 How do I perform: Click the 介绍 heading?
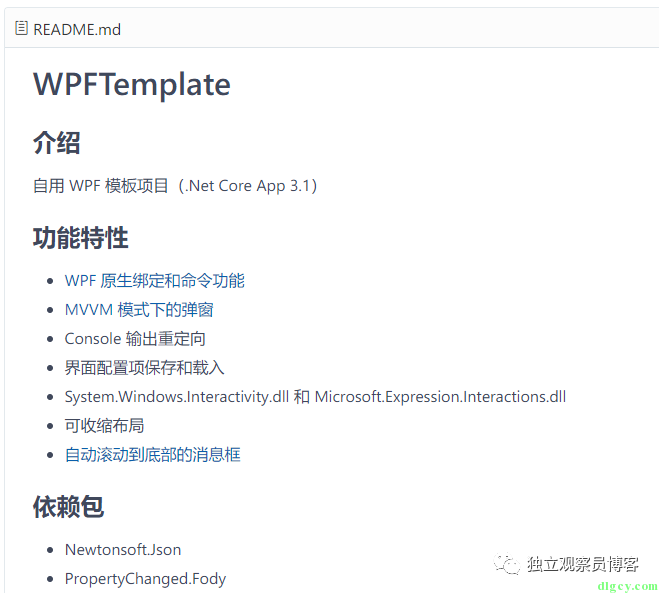[57, 143]
